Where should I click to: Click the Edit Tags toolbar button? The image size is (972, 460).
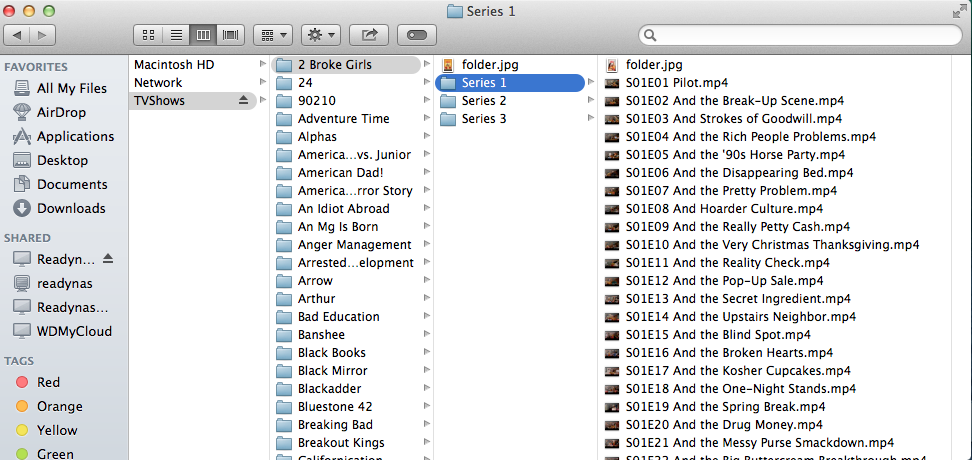pyautogui.click(x=417, y=35)
